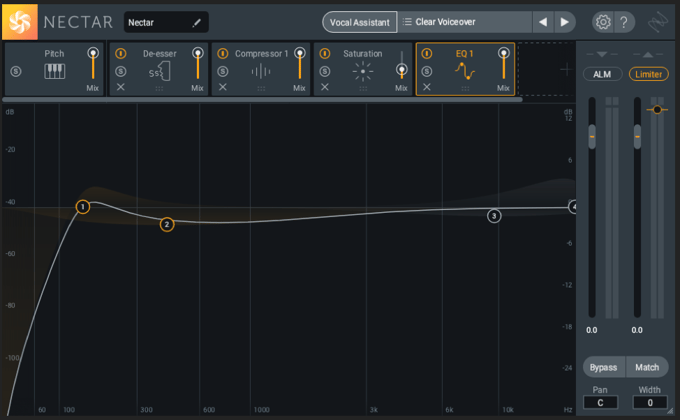Click the output meter up-arrow icon

[x=647, y=54]
